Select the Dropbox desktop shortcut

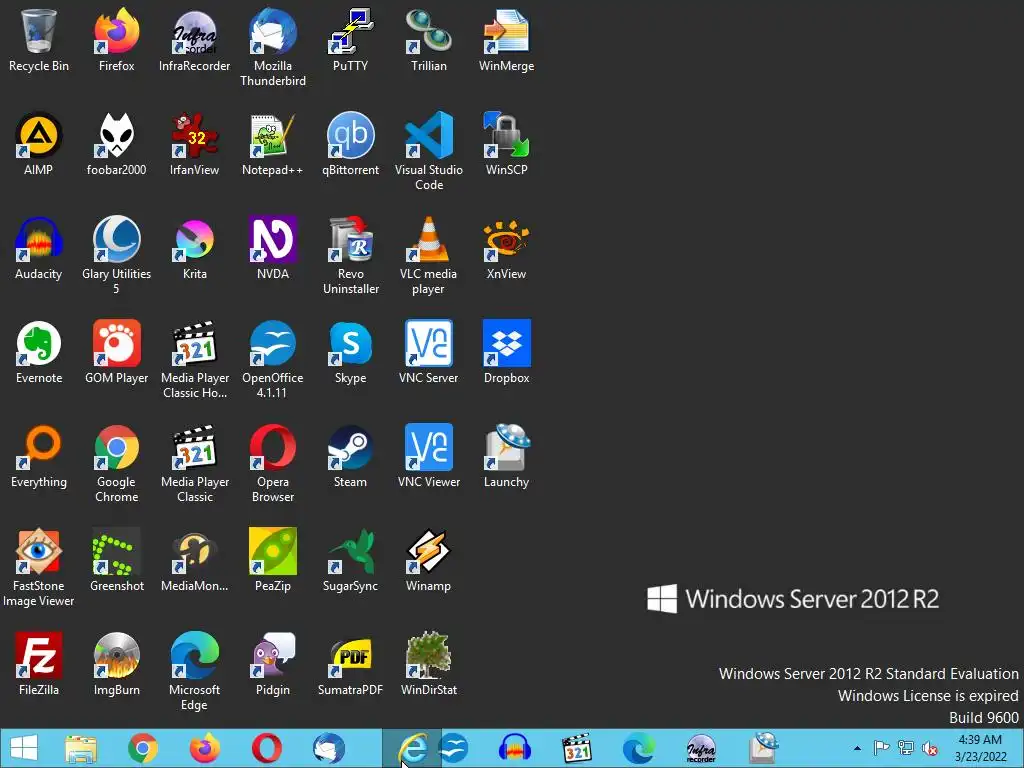pyautogui.click(x=506, y=352)
